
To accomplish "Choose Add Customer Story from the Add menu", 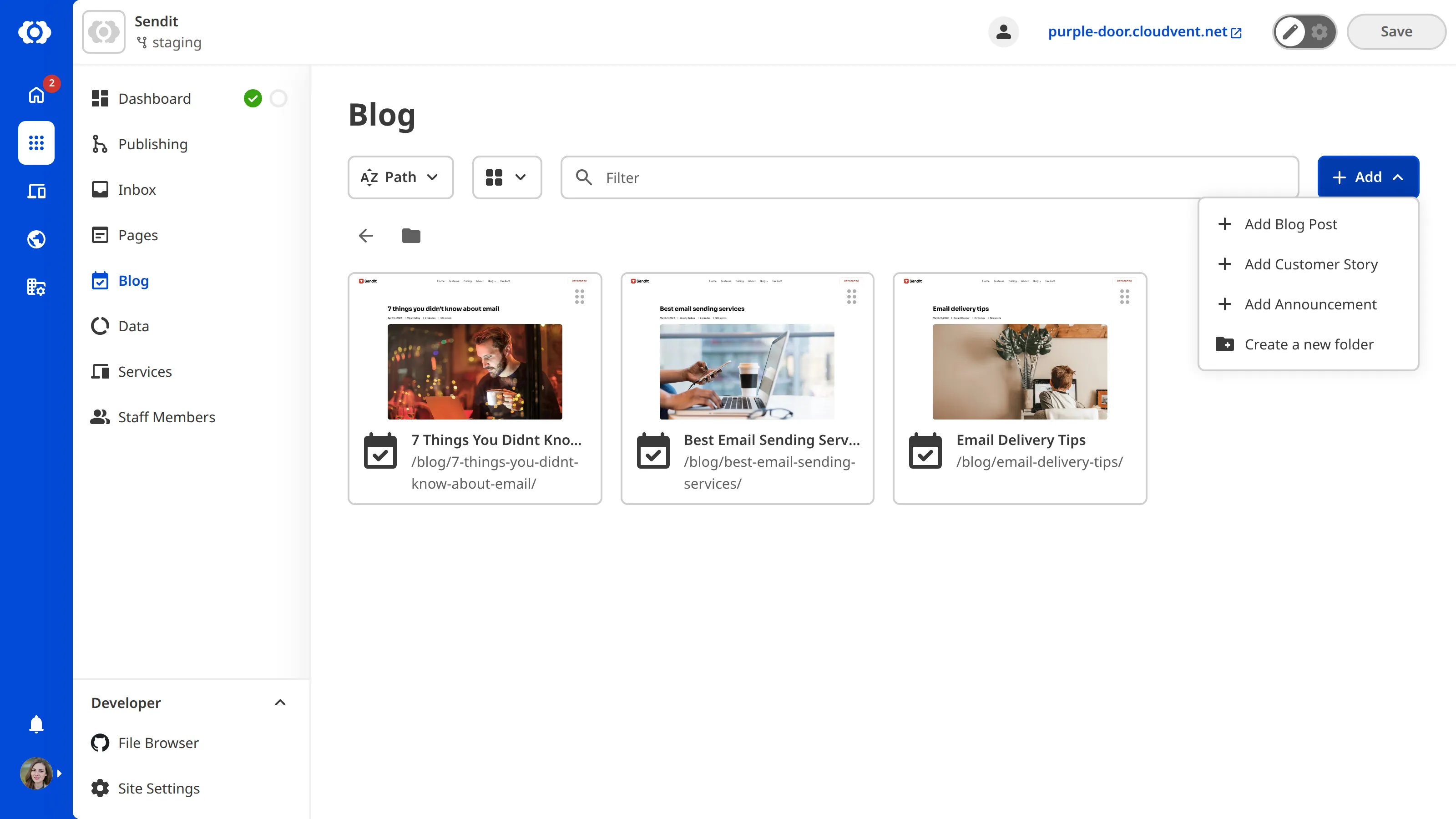I will pos(1311,264).
